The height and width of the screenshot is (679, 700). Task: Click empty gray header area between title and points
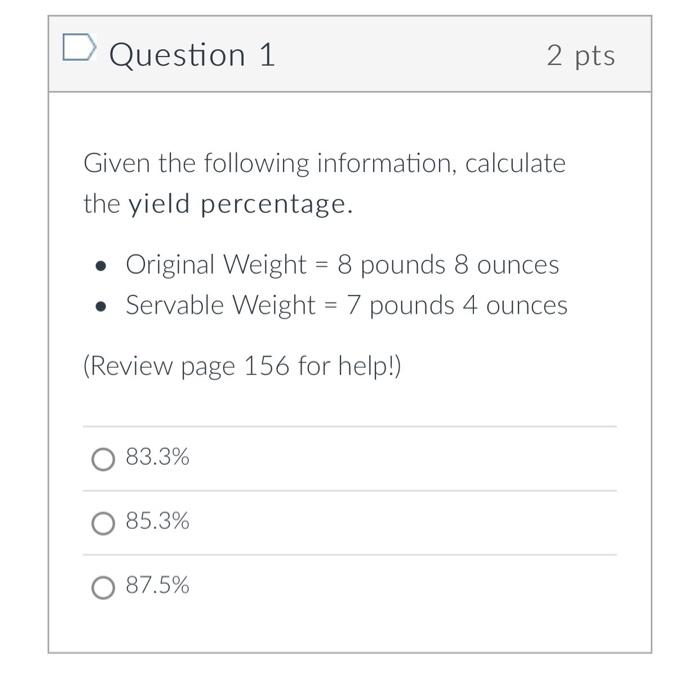(411, 54)
